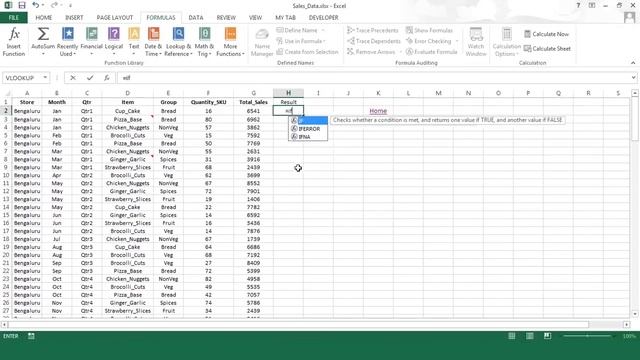Confirm the formula with the checkmark icon
The width and height of the screenshot is (640, 360).
90,78
